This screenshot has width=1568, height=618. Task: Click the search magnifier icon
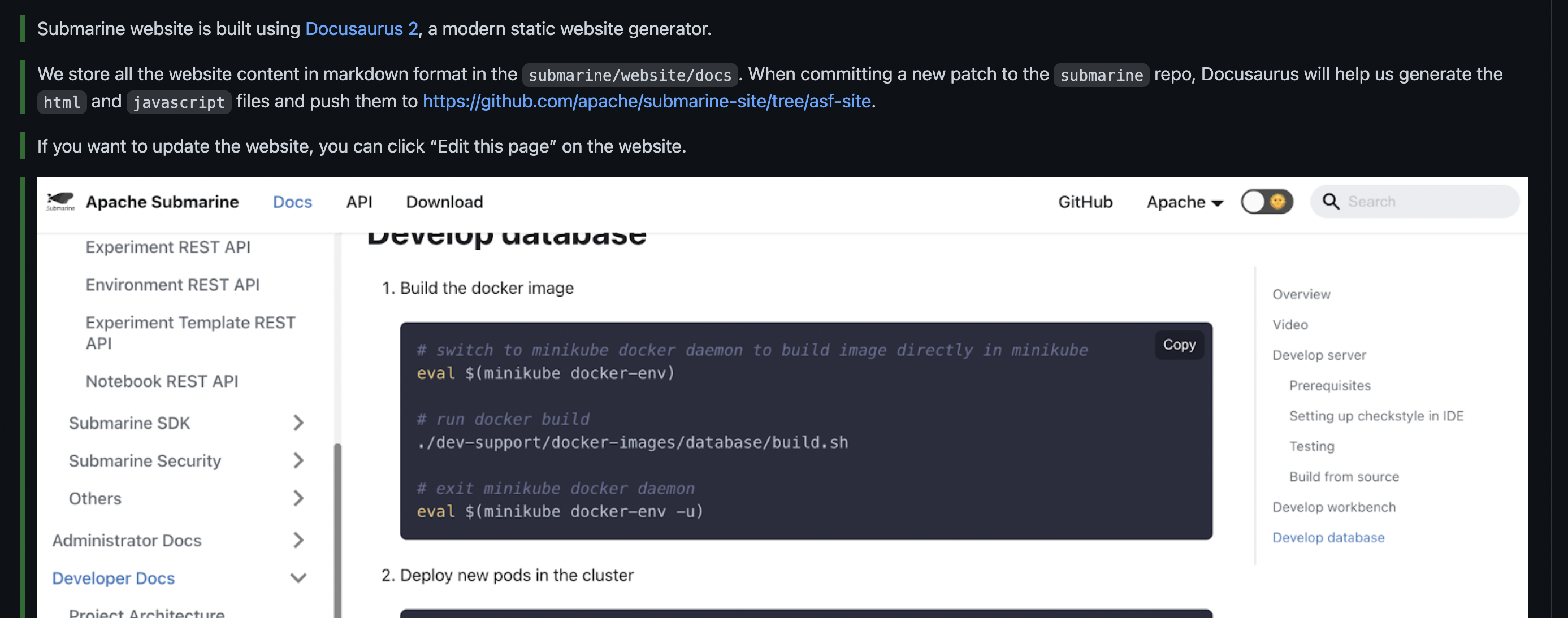1331,201
